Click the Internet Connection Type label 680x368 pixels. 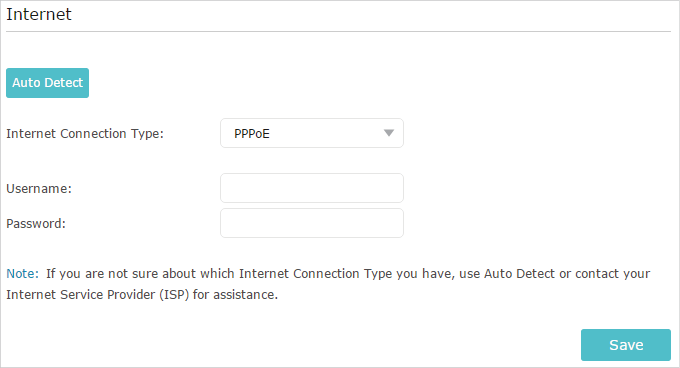click(x=85, y=134)
